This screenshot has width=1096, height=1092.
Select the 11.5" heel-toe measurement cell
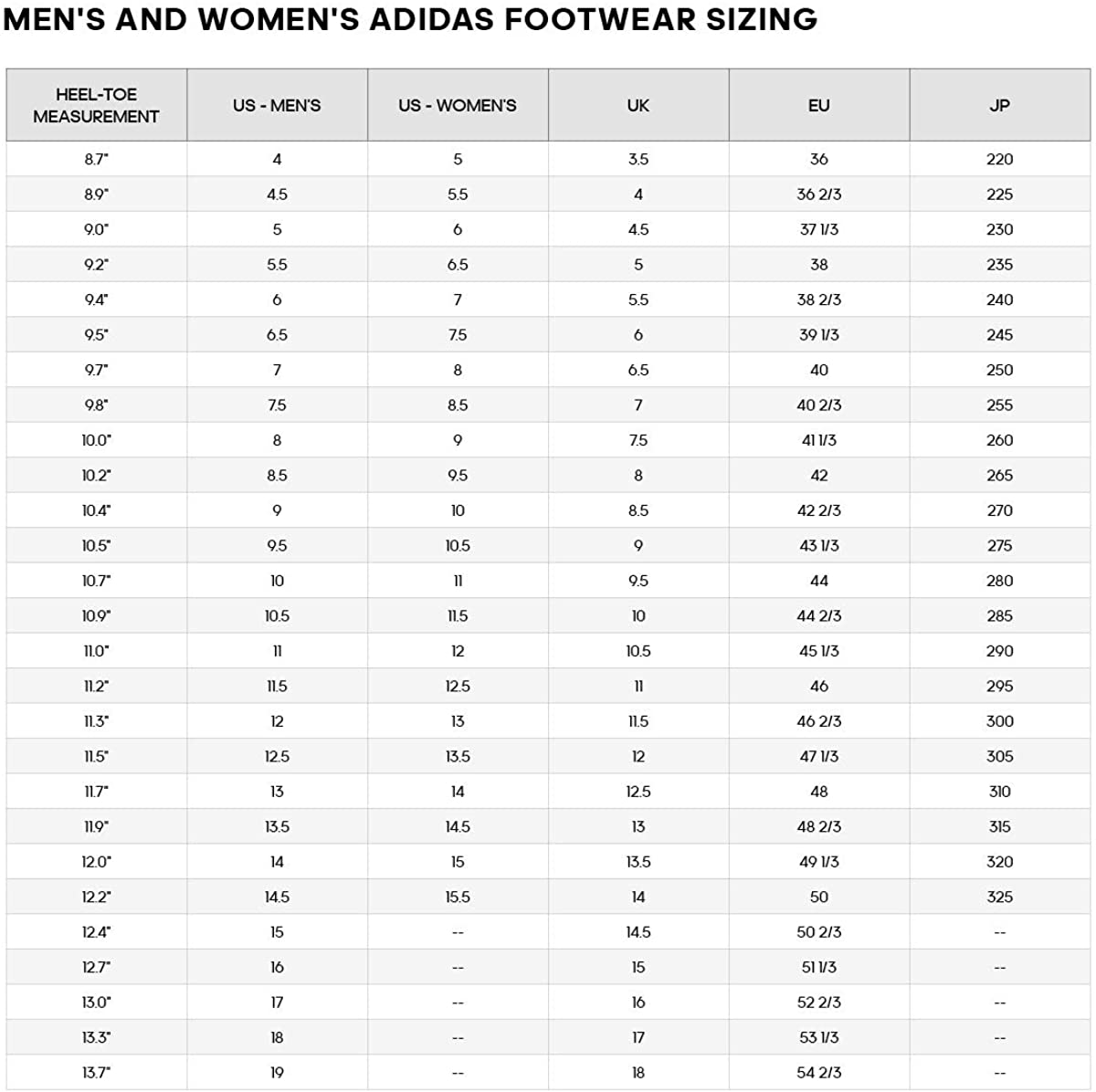pyautogui.click(x=96, y=756)
